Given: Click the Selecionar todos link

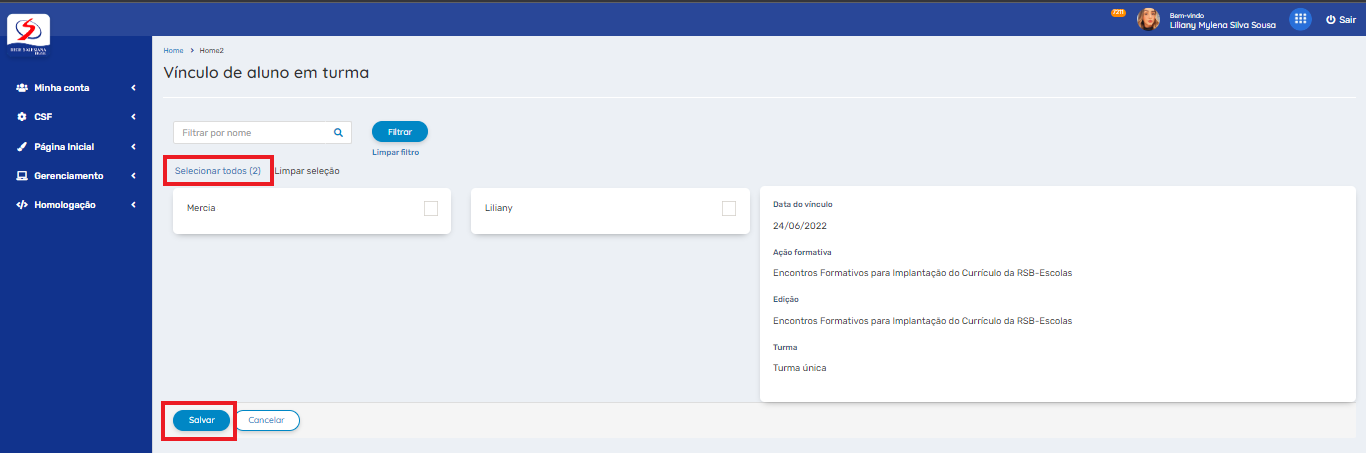Looking at the screenshot, I should [217, 171].
